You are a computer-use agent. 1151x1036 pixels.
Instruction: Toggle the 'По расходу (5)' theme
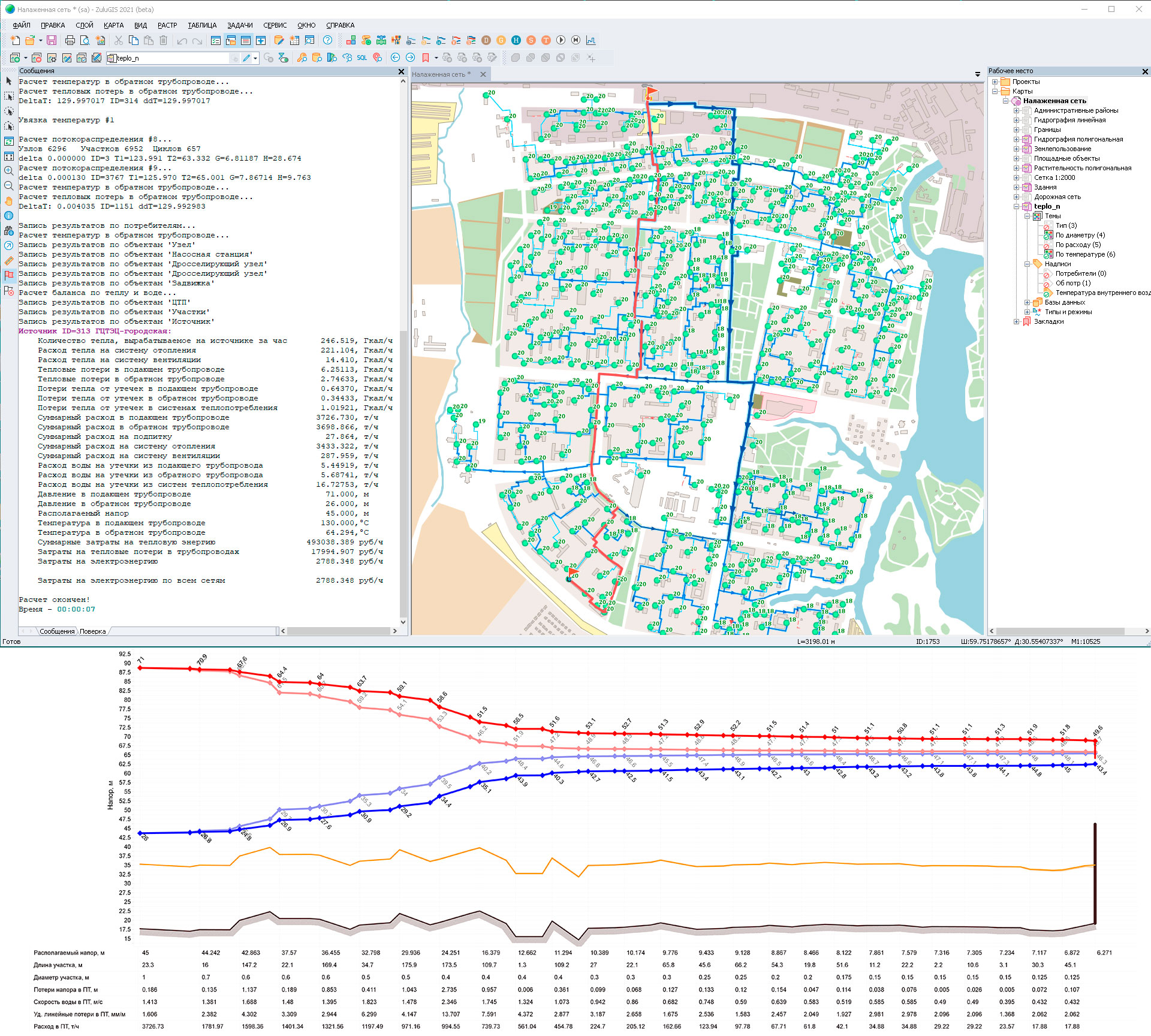point(1048,245)
